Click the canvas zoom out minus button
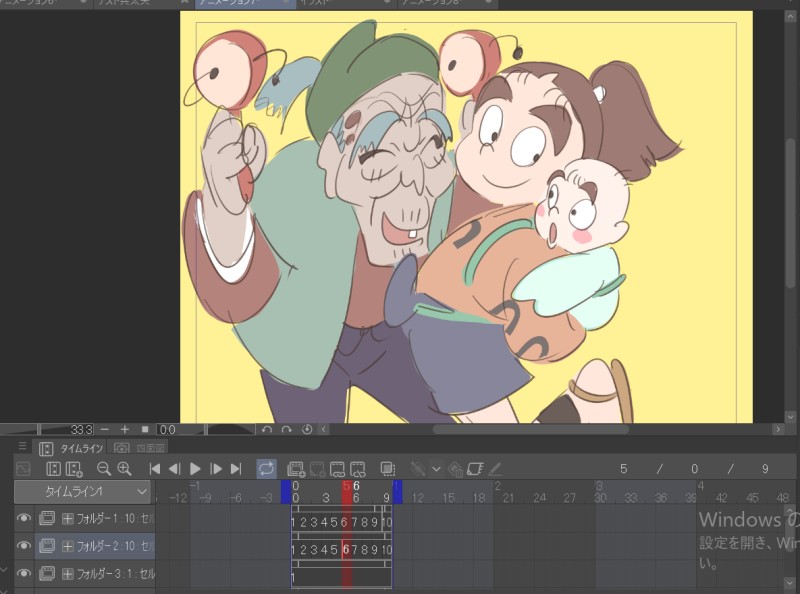Viewport: 800px width, 594px height. (x=105, y=430)
